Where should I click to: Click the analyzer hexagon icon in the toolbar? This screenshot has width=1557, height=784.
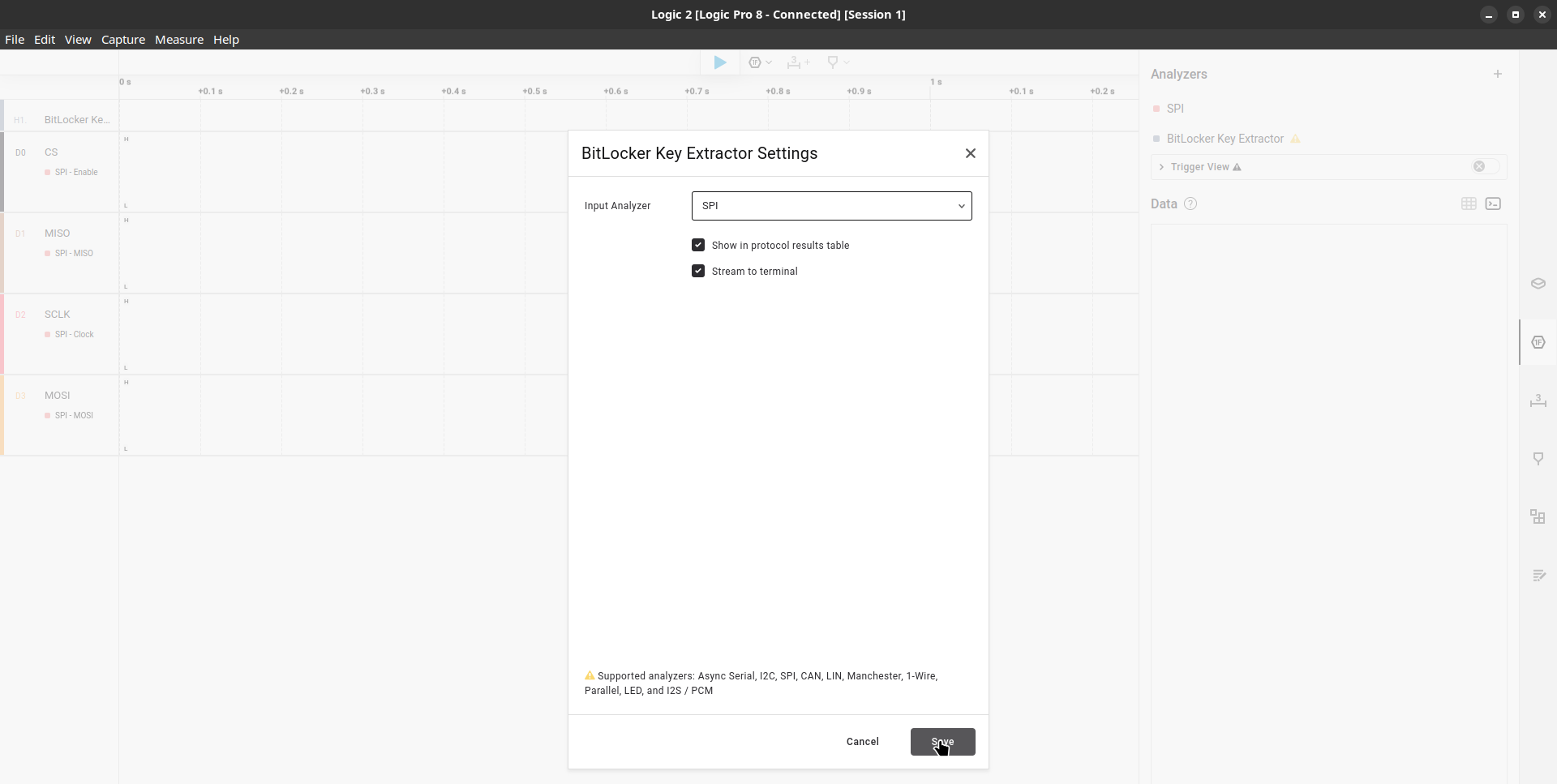coord(755,62)
